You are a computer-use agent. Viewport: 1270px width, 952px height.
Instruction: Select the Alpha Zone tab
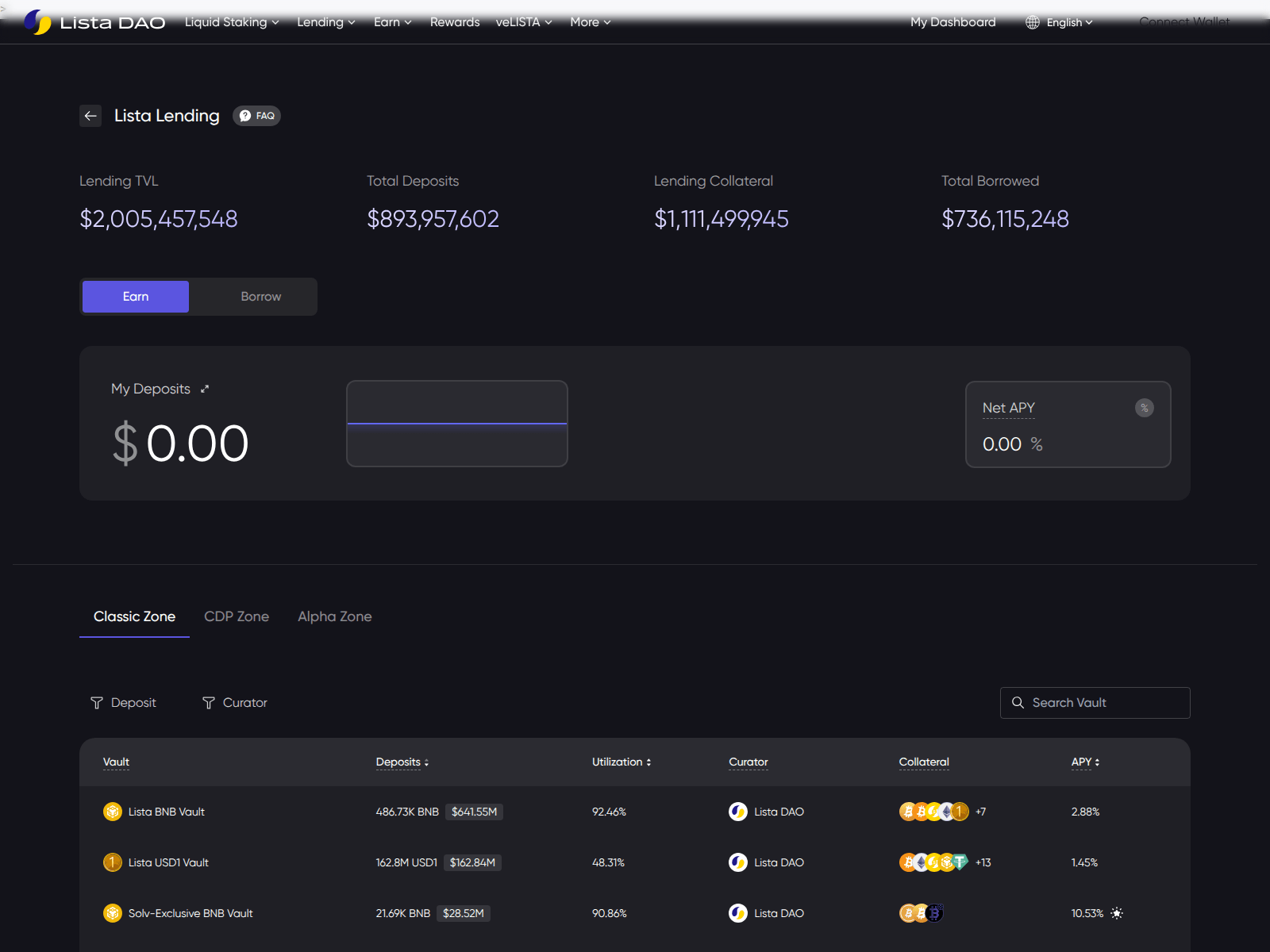(x=335, y=616)
